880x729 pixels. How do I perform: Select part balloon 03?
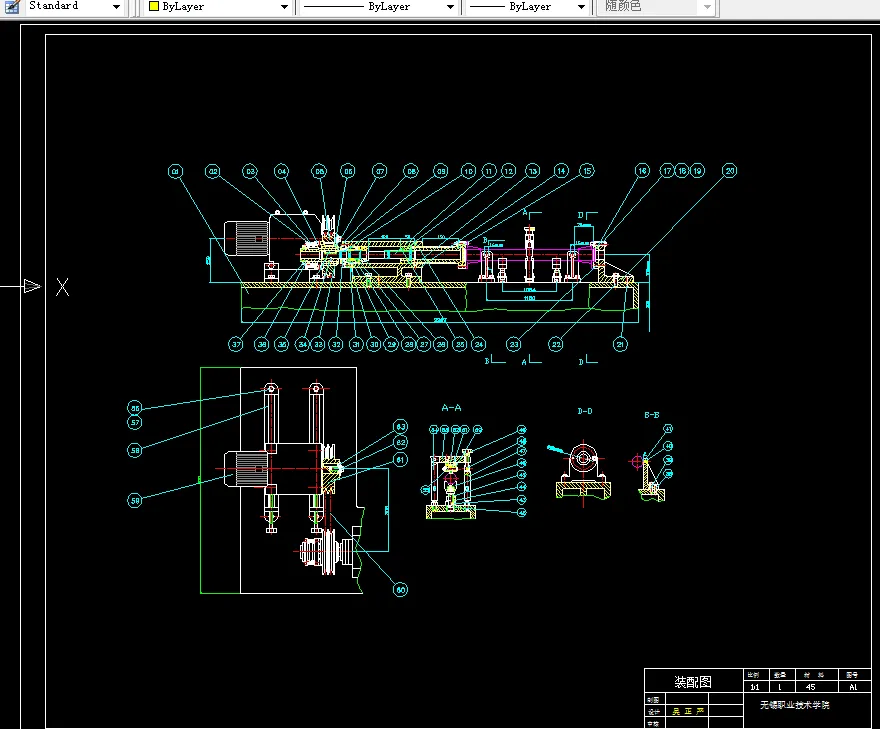(250, 171)
